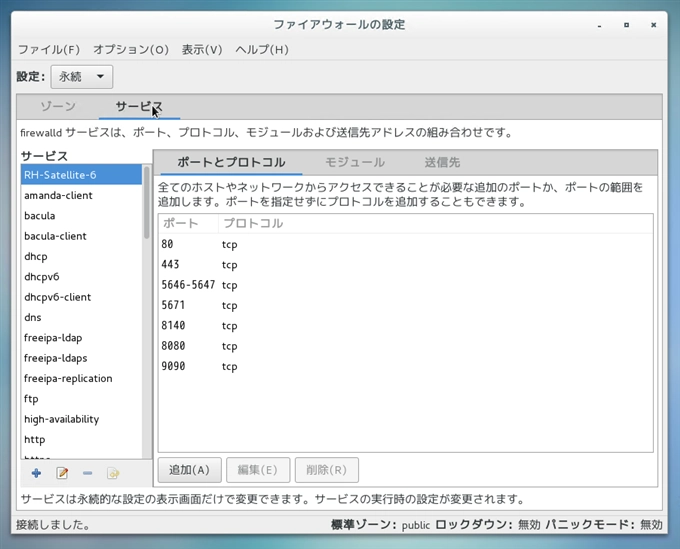Click the 追加(A) button
The image size is (680, 549).
(190, 470)
